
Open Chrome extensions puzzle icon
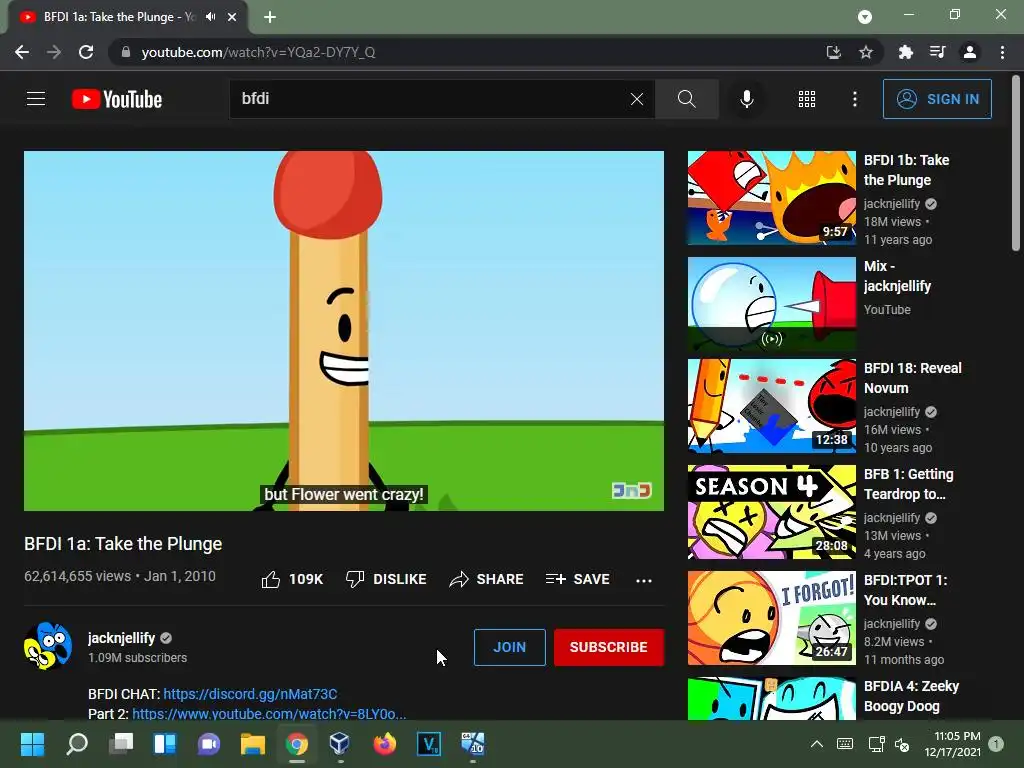[905, 52]
